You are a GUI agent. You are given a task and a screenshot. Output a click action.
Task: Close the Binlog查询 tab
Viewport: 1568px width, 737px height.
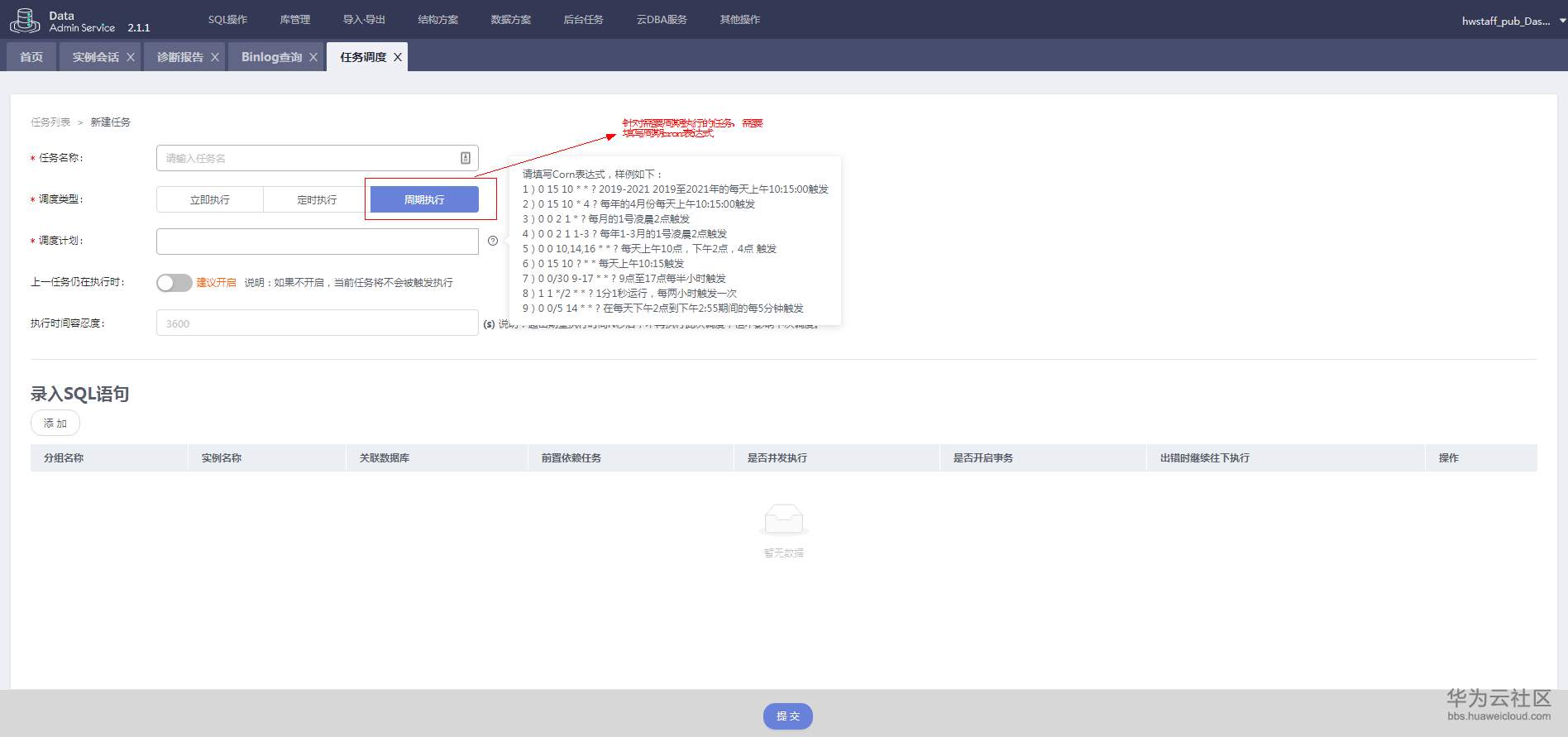click(313, 57)
